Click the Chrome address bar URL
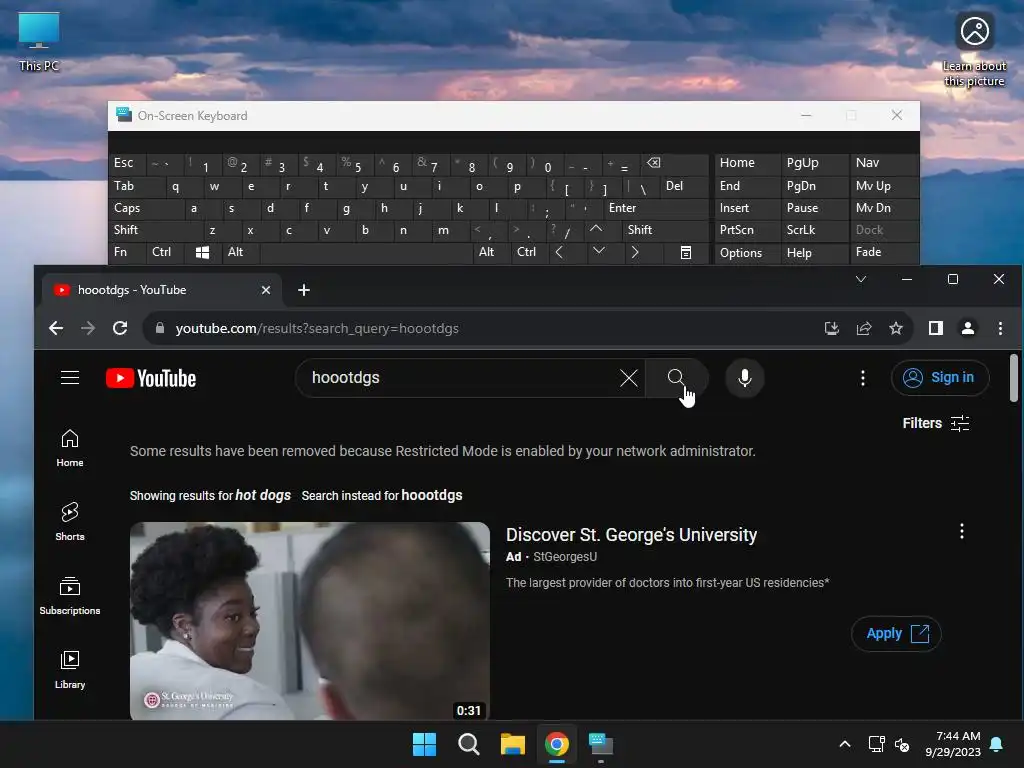This screenshot has height=768, width=1024. pyautogui.click(x=317, y=328)
